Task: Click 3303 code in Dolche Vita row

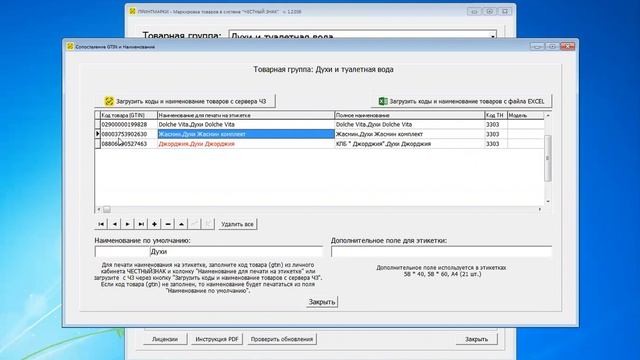Action: [496, 124]
